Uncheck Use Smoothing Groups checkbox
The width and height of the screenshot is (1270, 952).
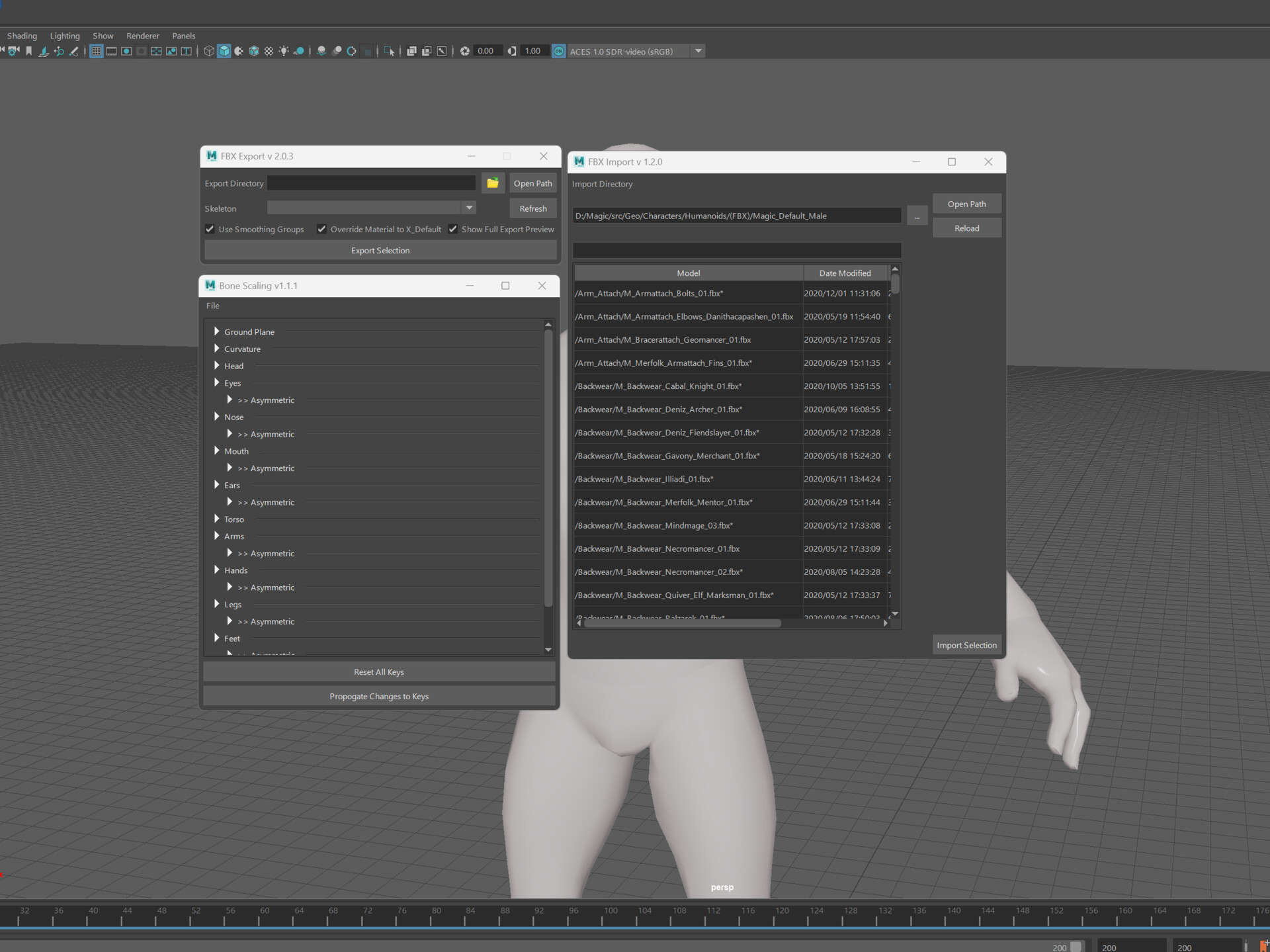[210, 229]
